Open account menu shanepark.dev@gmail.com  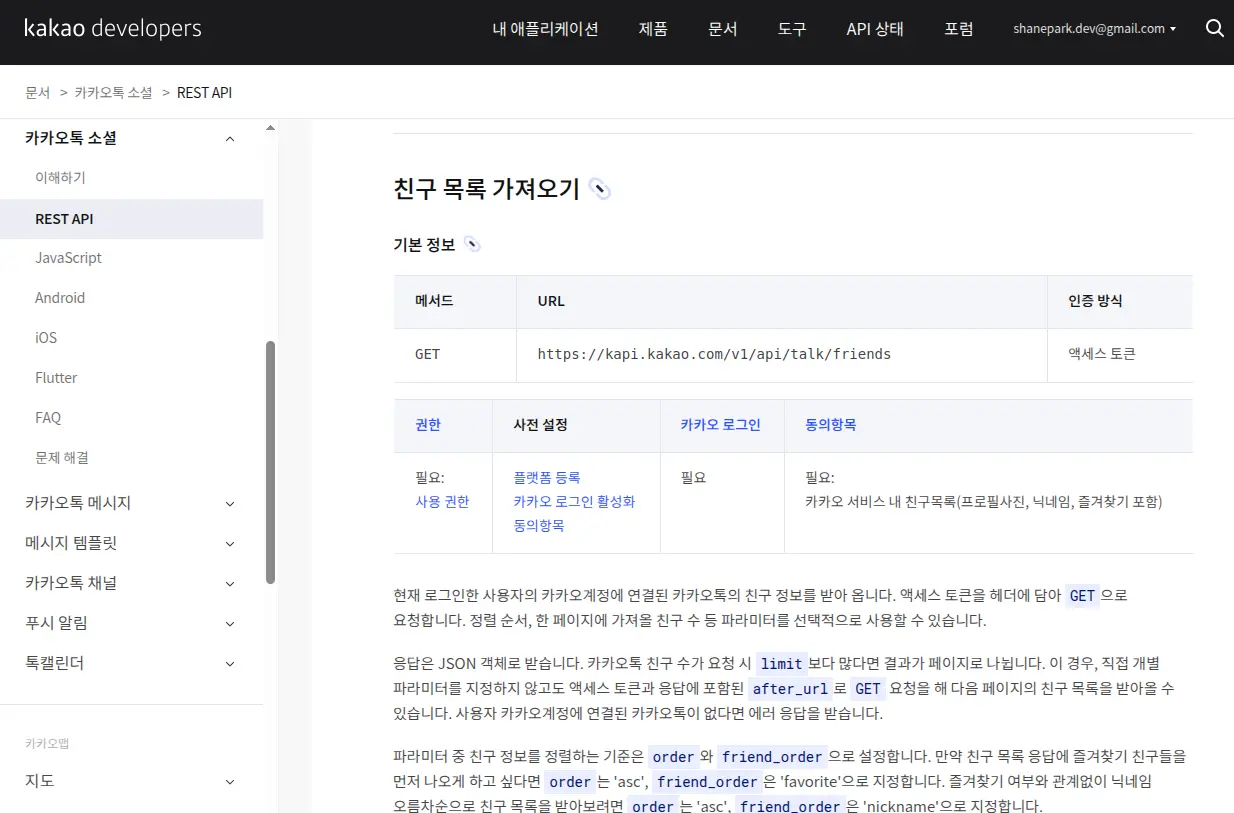[1095, 29]
